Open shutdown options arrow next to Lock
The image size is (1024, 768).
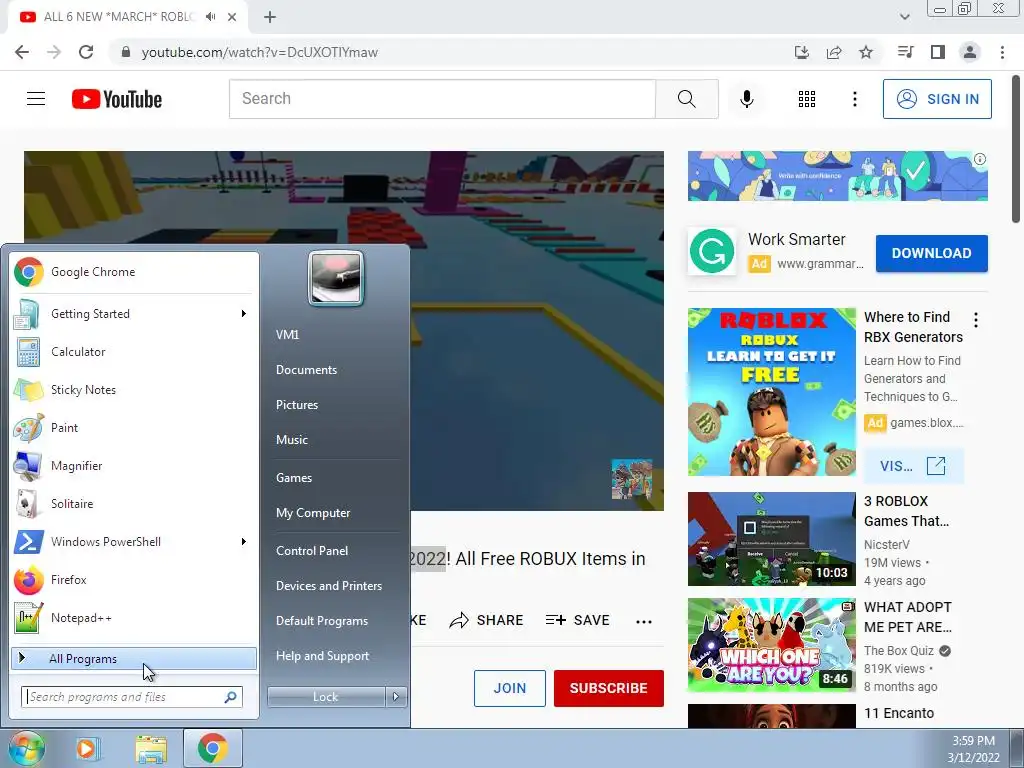[396, 697]
